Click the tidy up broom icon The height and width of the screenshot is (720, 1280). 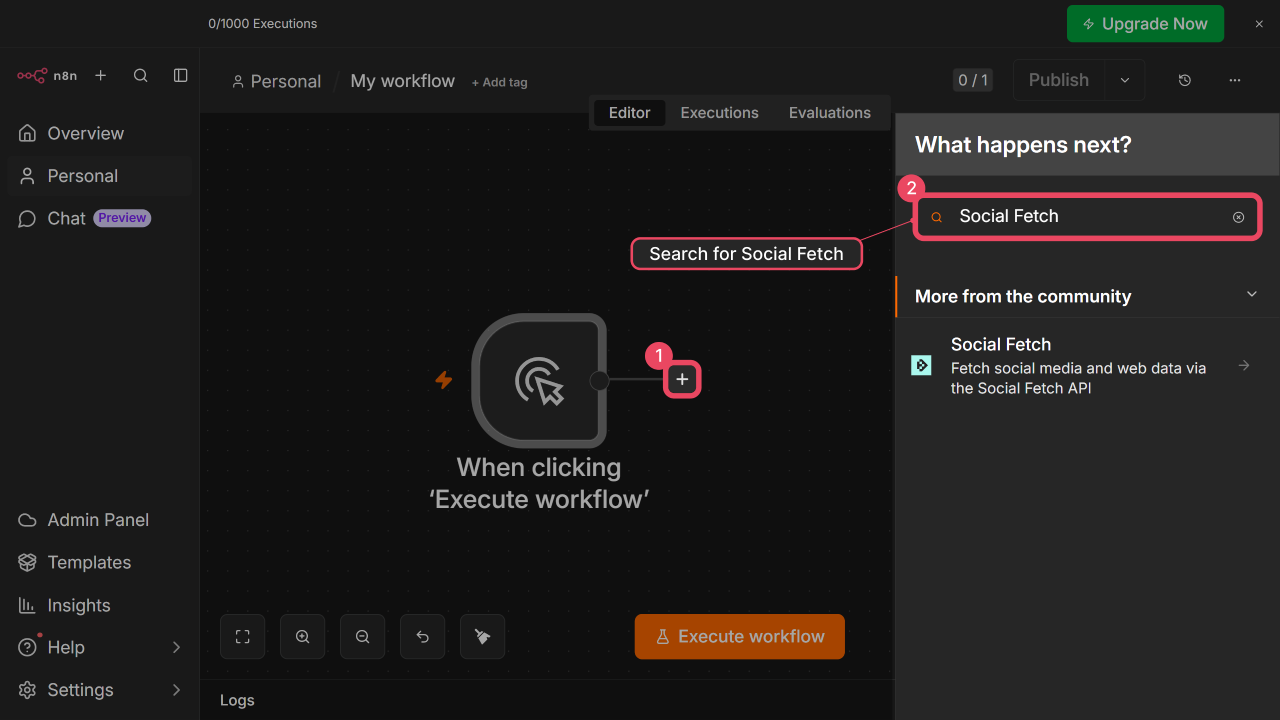(483, 637)
